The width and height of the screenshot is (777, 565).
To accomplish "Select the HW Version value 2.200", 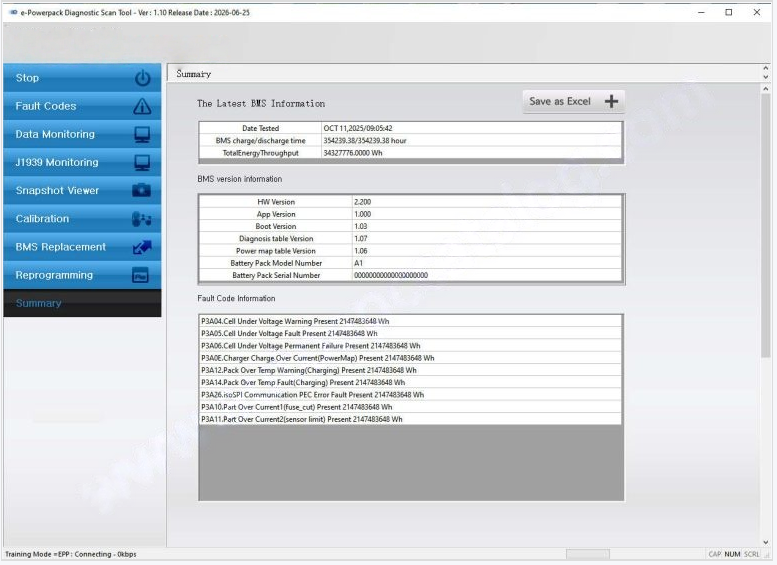I will tap(363, 202).
